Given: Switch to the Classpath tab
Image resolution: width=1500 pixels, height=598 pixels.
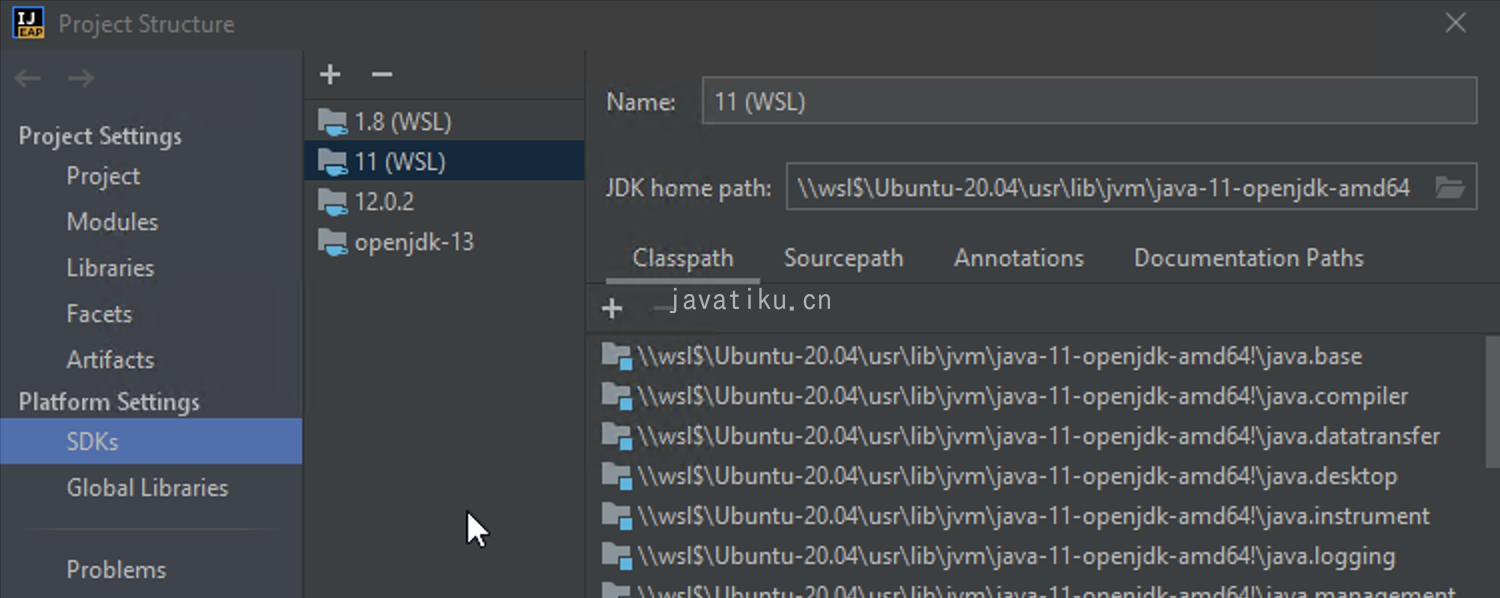Looking at the screenshot, I should [x=683, y=258].
